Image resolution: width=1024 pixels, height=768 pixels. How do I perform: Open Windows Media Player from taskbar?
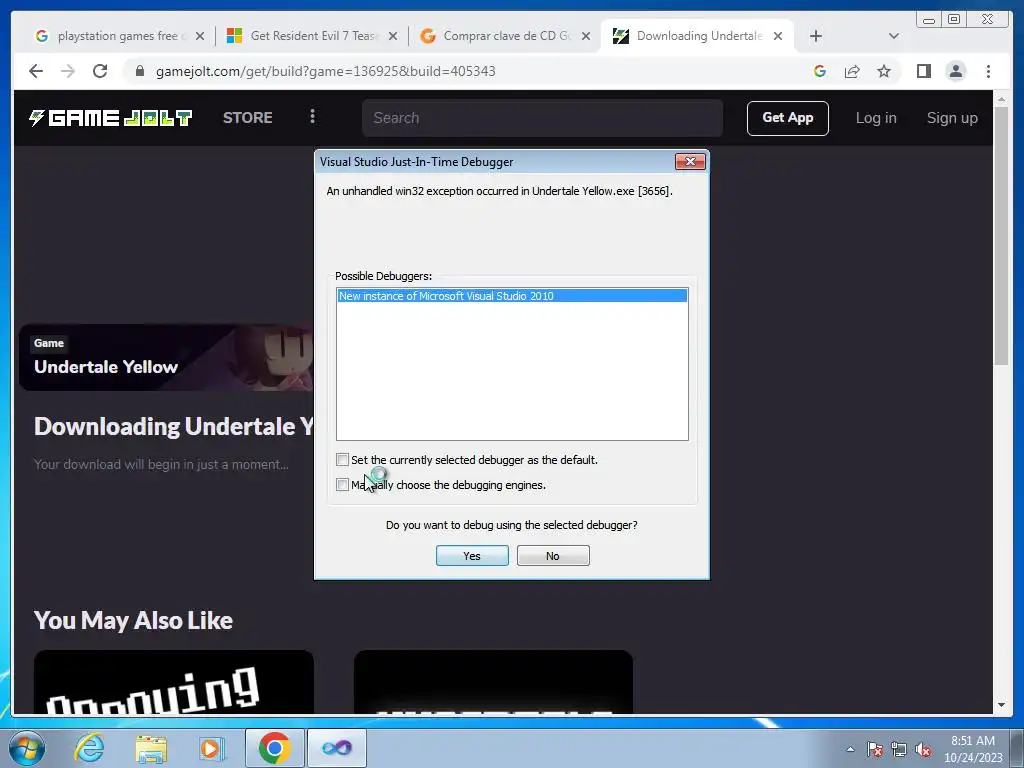tap(211, 748)
